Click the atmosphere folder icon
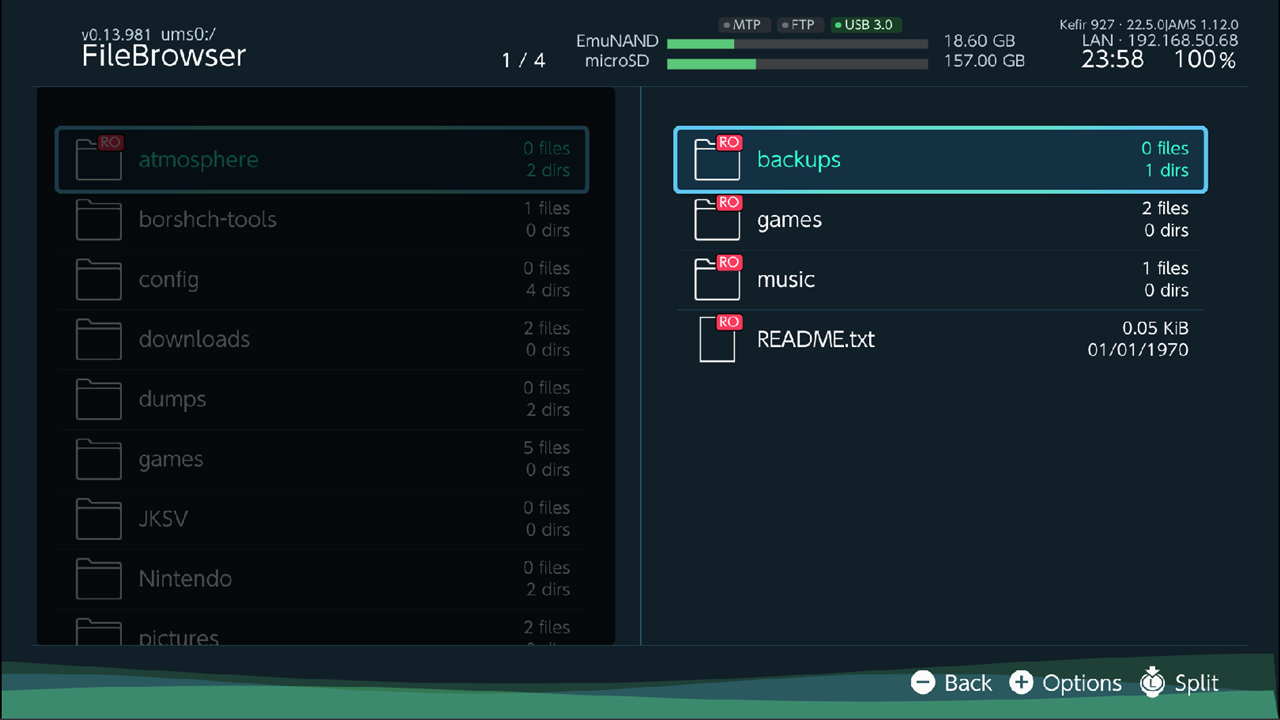Image resolution: width=1280 pixels, height=720 pixels. coord(99,159)
